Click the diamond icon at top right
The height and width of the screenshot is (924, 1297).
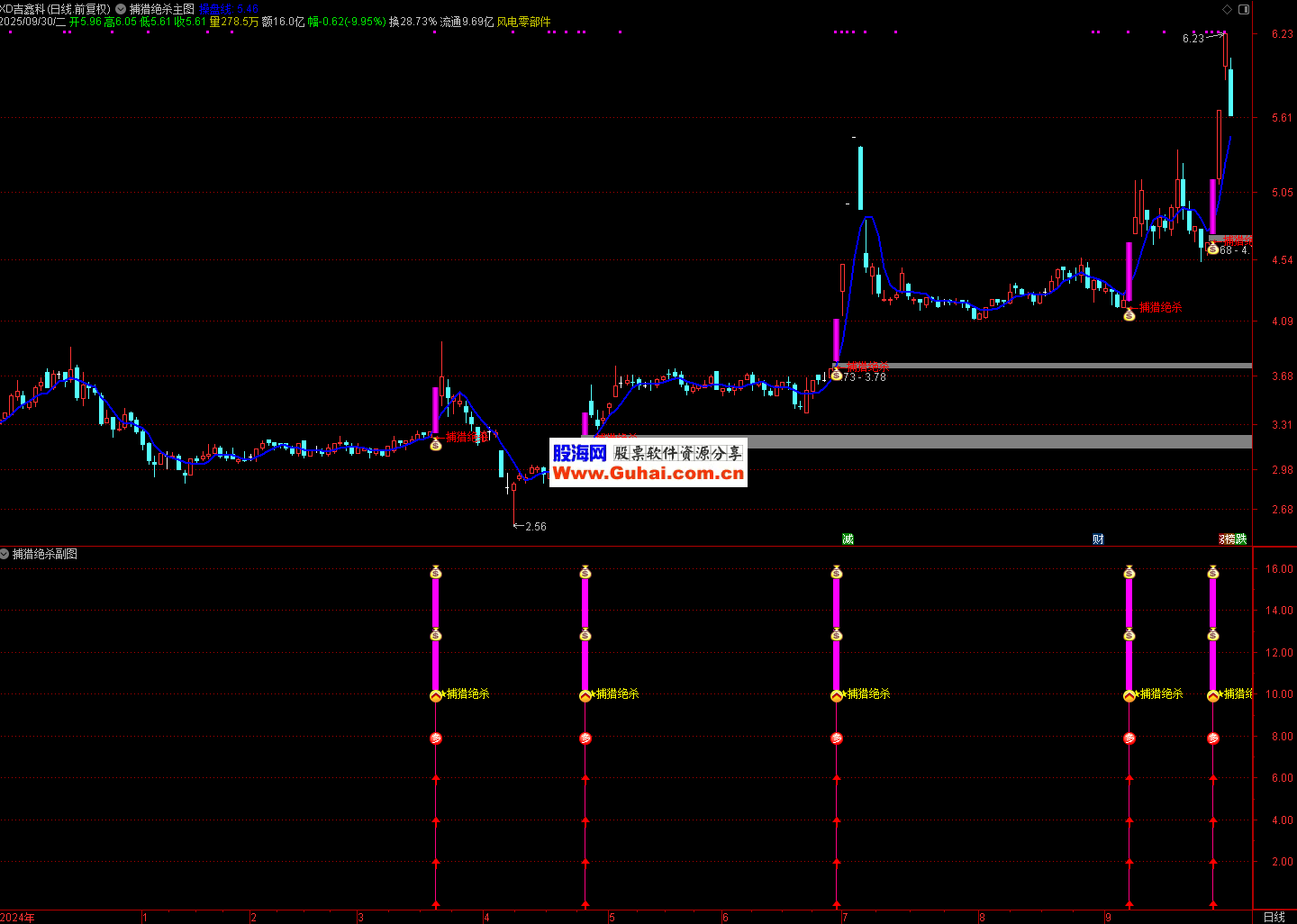(1227, 9)
